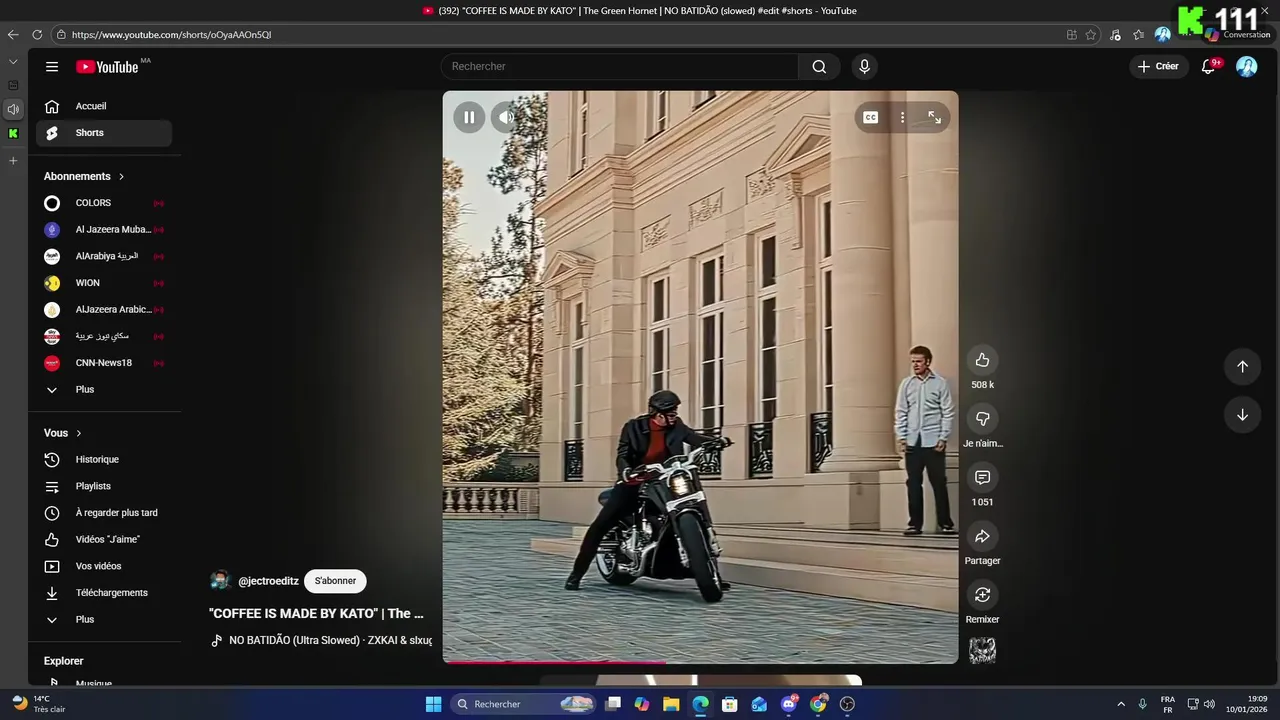Screen dimensions: 1280x720
Task: Open the YouTube account avatar menu
Action: coord(1246,66)
